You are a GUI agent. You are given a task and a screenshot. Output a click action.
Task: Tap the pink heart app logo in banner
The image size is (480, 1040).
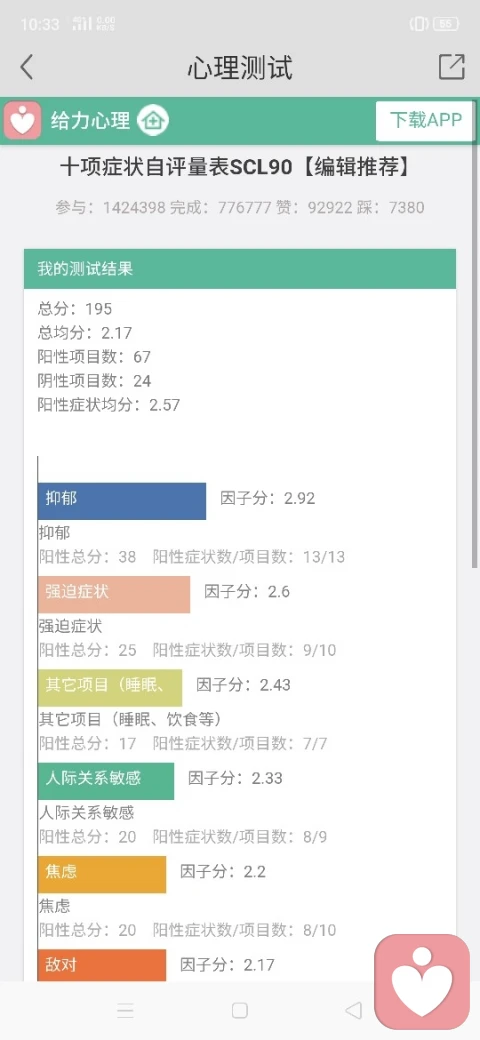pos(23,120)
